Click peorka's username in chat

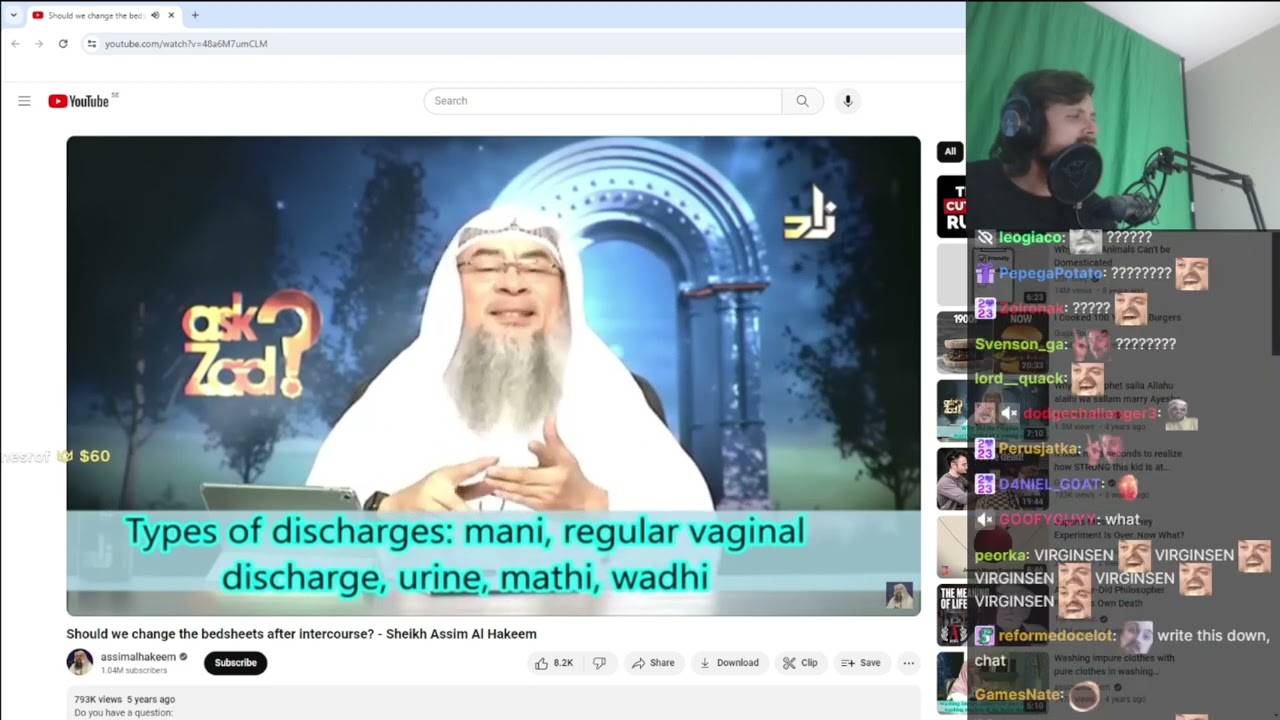pyautogui.click(x=1001, y=555)
